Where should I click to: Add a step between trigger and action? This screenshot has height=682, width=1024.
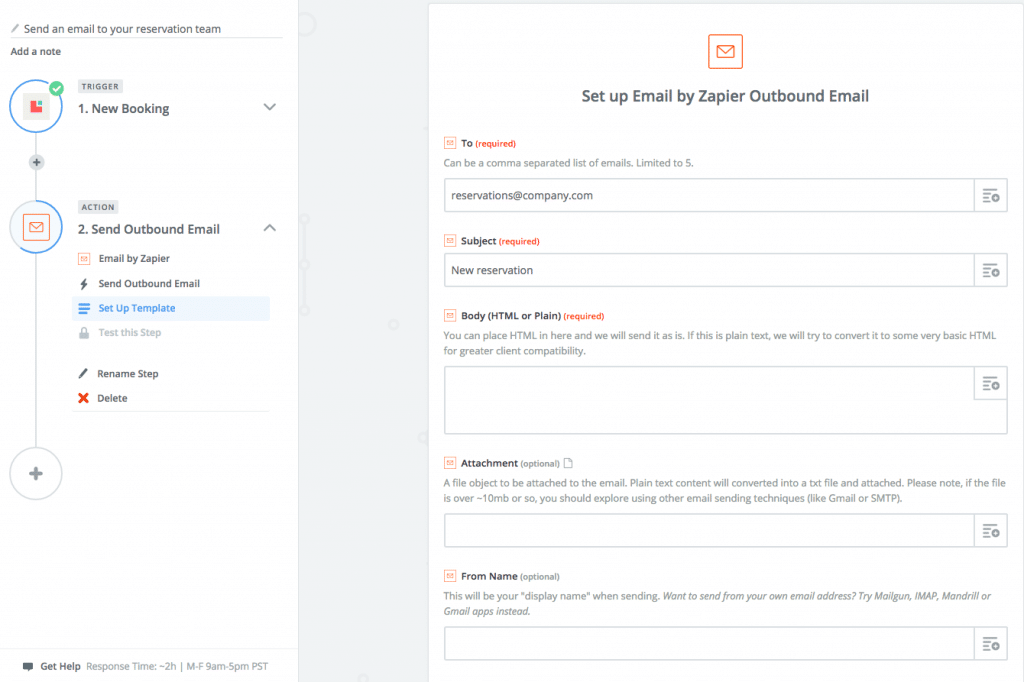tap(37, 162)
